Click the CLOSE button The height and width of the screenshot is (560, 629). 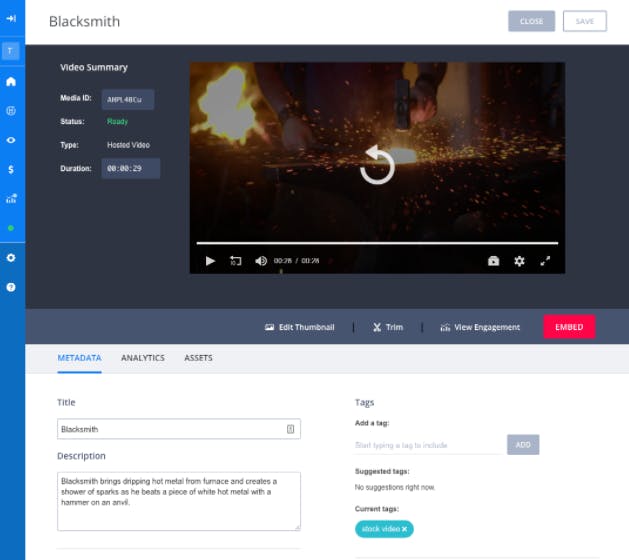(532, 21)
